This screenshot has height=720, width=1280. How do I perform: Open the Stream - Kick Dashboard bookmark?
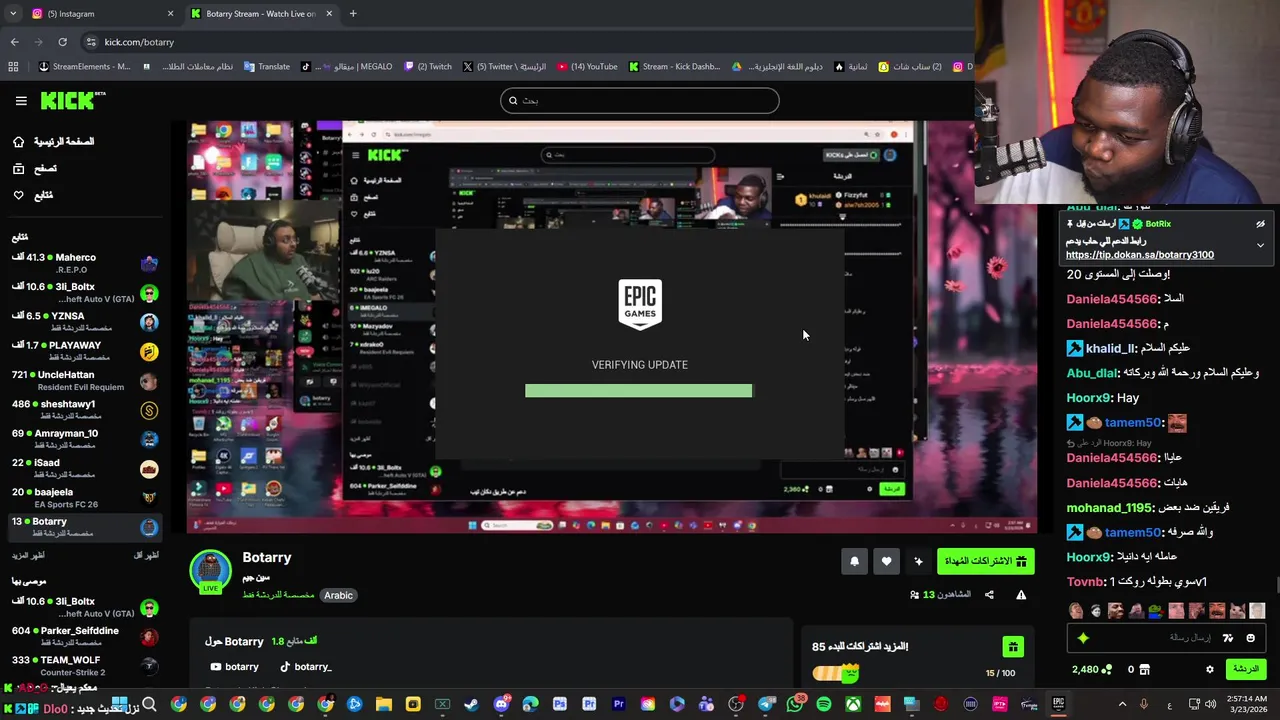(674, 67)
